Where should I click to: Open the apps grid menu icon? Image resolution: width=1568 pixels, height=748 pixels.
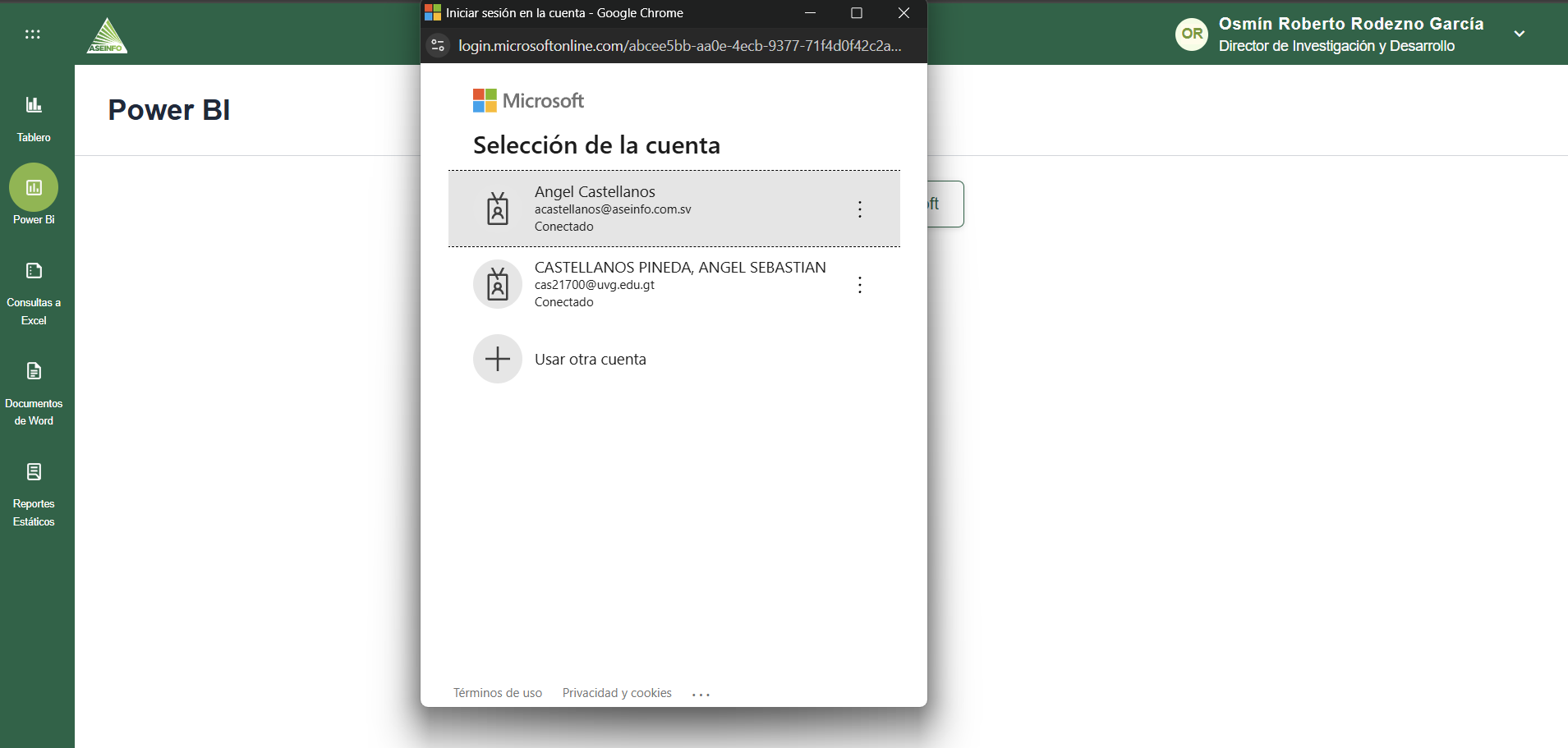(x=33, y=34)
